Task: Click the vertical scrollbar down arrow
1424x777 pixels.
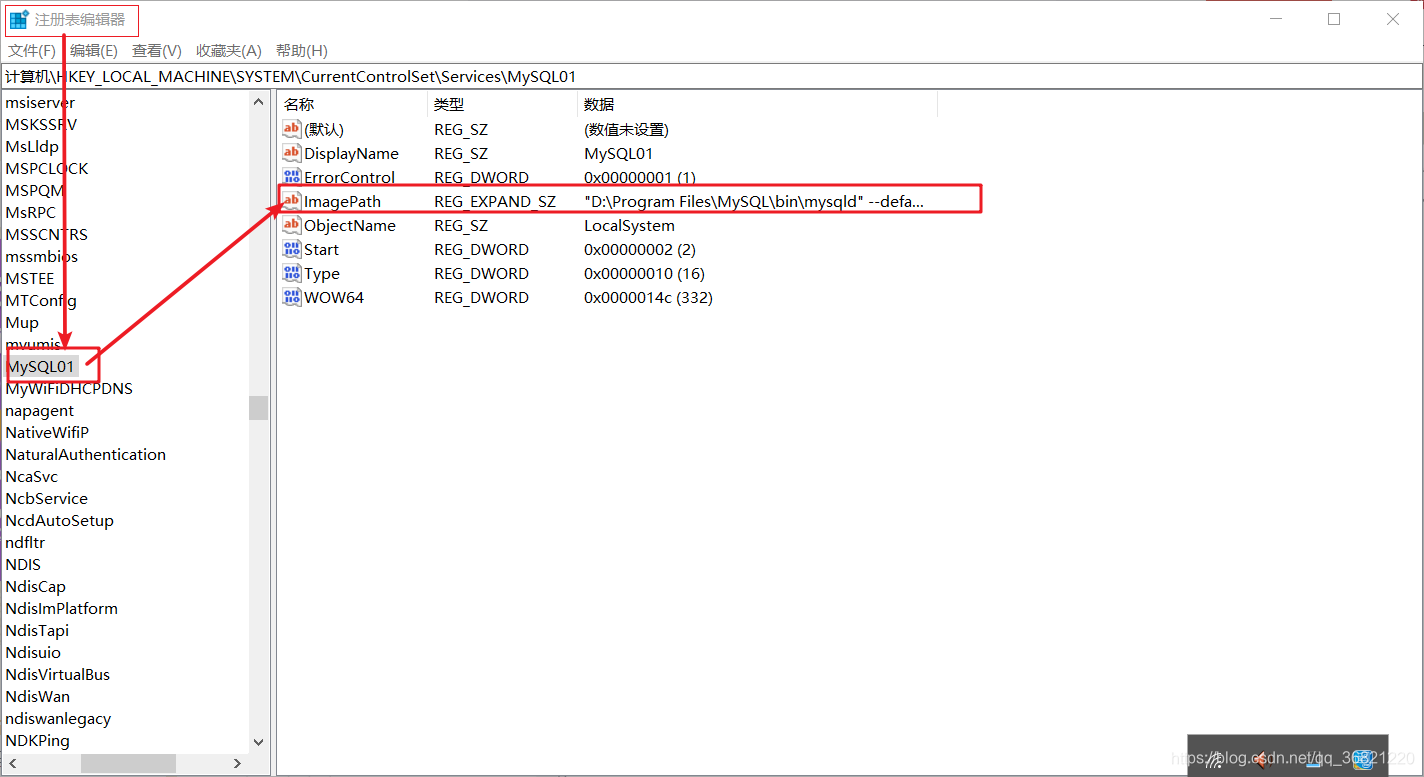Action: (258, 742)
